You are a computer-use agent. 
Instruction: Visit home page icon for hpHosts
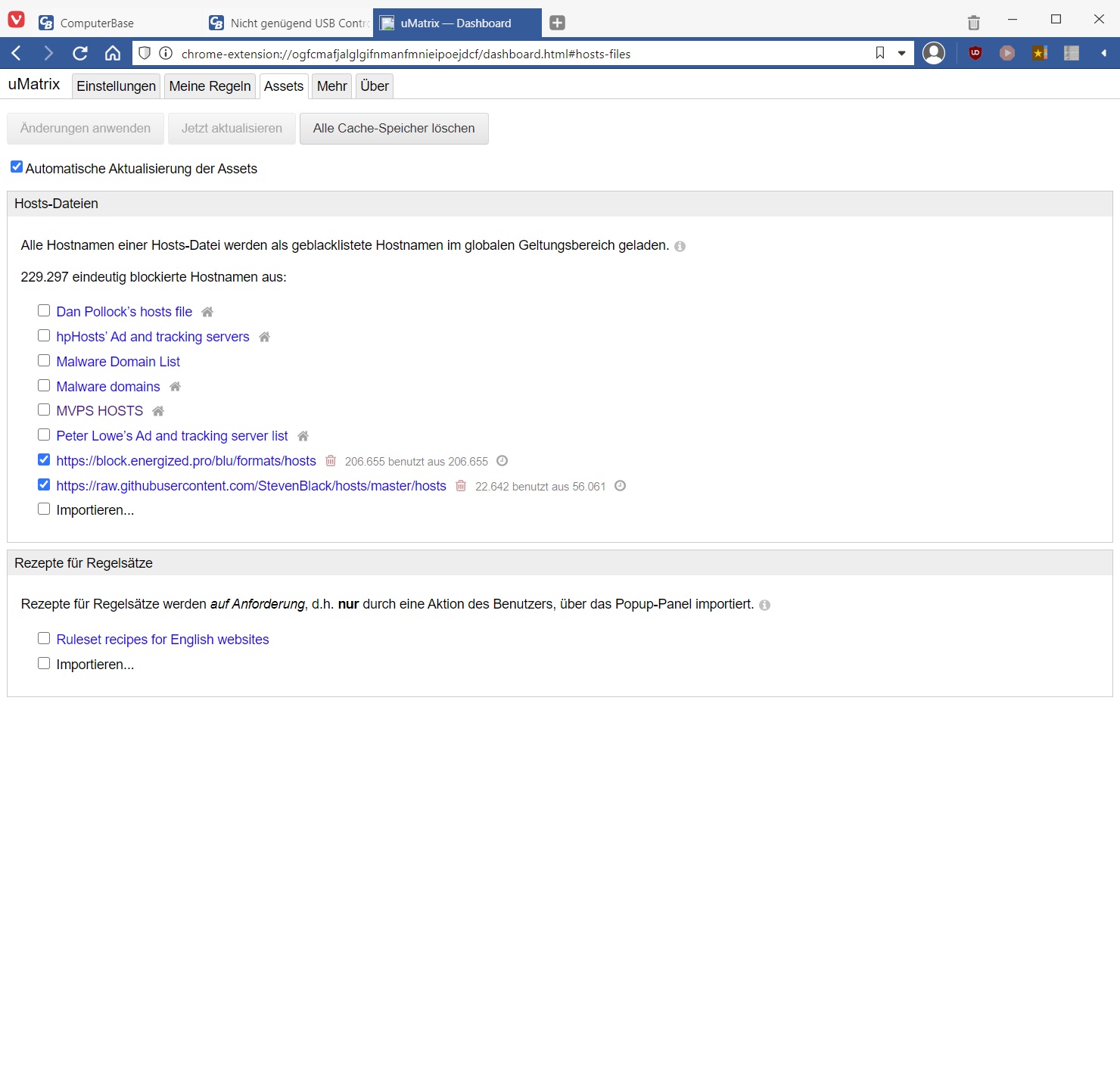[x=264, y=337]
